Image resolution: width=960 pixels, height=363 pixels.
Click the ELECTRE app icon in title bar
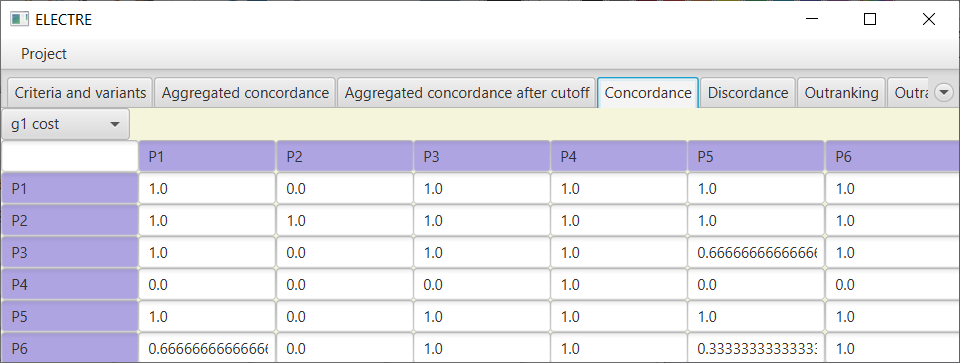click(x=20, y=20)
